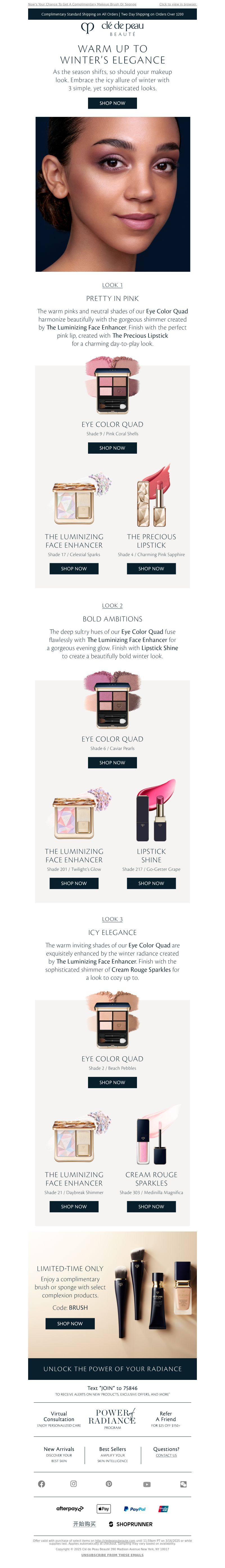This screenshot has height=1568, width=225.
Task: Click the Apple Pay icon
Action: pos(104,1508)
